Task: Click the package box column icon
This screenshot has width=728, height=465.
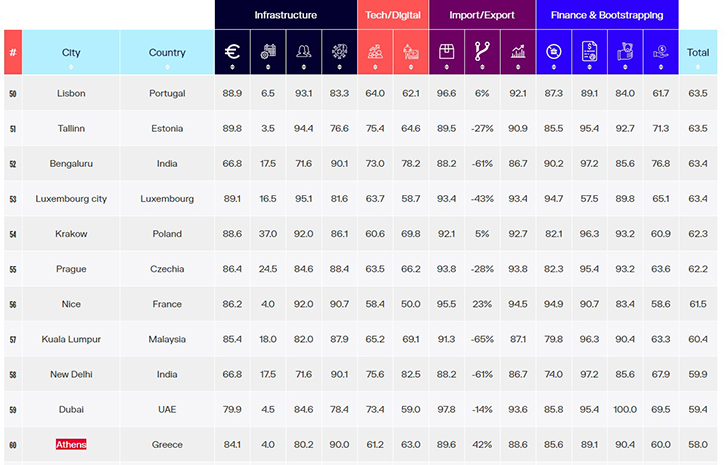Action: (x=447, y=52)
